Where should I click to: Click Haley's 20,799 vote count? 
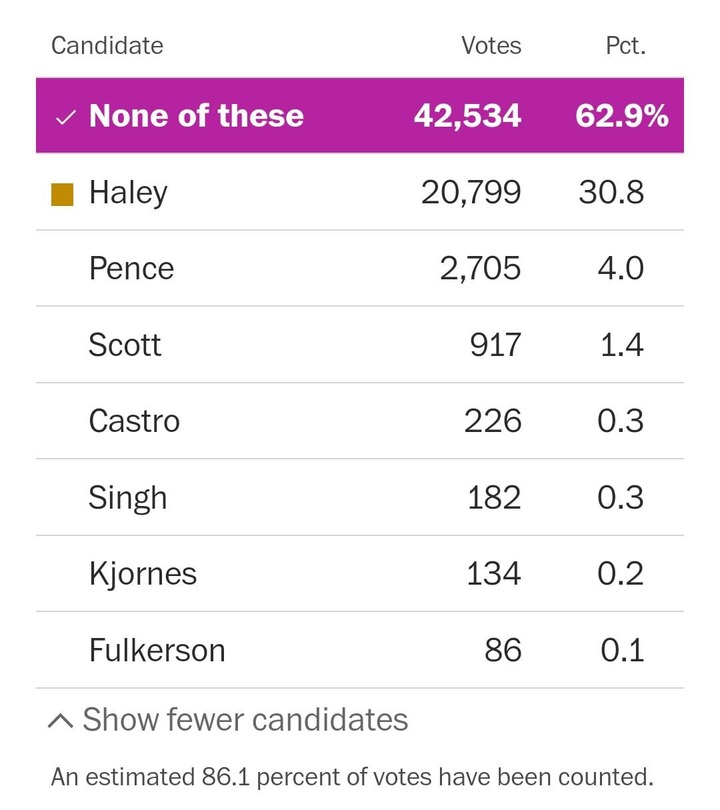click(470, 193)
